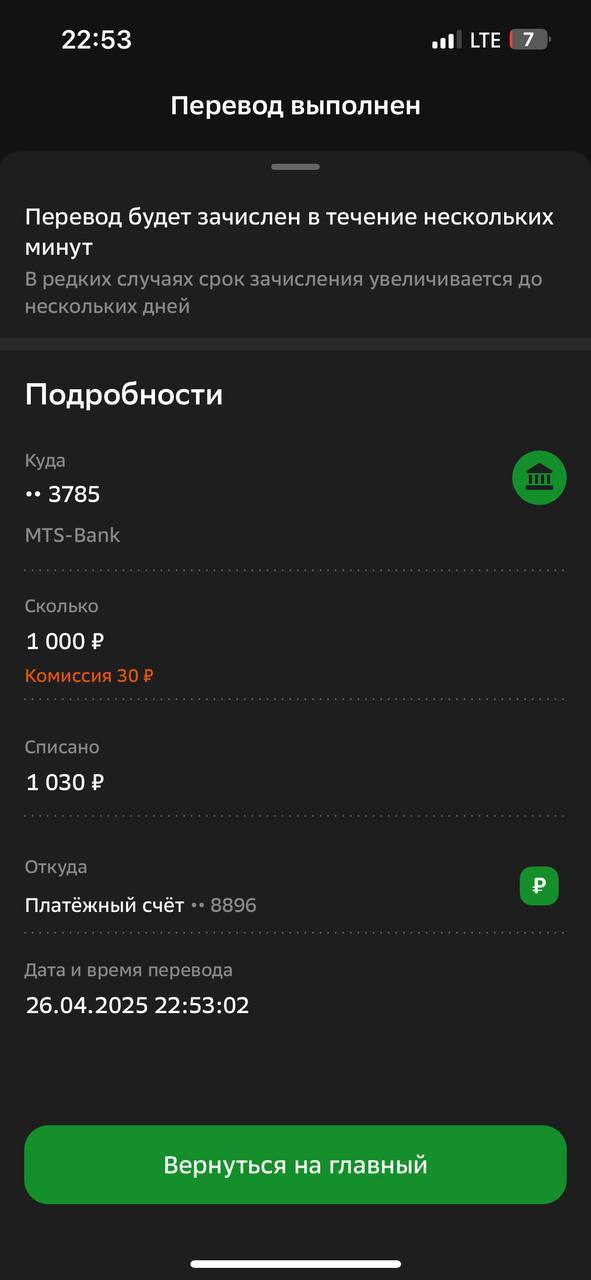
Task: Tap the orange 'Комиссия 30 ₽' text
Action: (x=89, y=675)
